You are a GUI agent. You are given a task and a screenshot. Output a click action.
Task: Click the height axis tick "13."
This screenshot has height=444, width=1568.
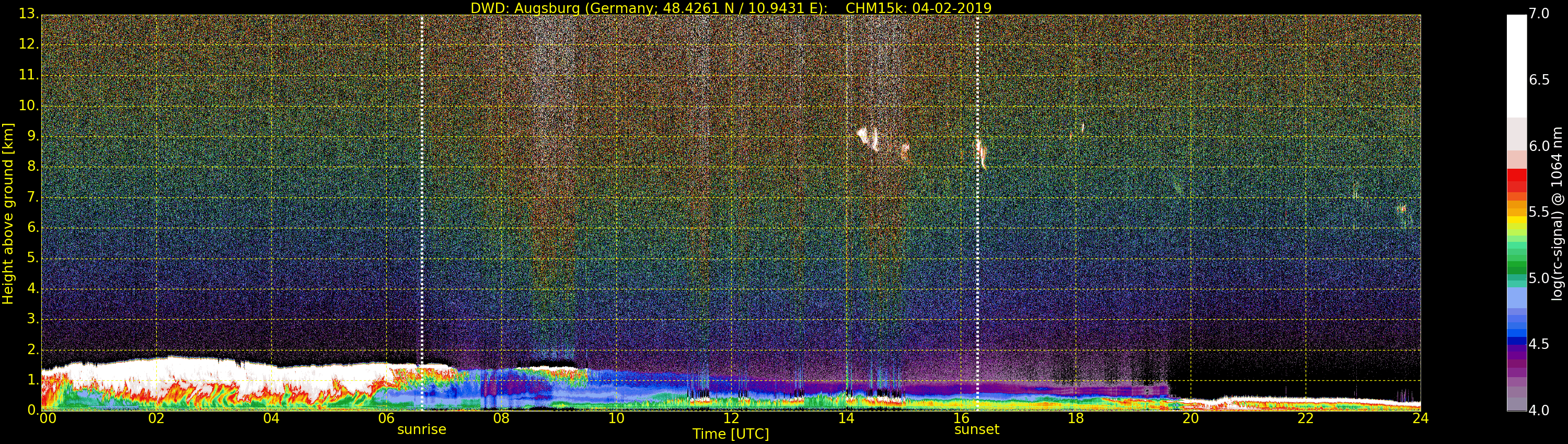pyautogui.click(x=28, y=14)
